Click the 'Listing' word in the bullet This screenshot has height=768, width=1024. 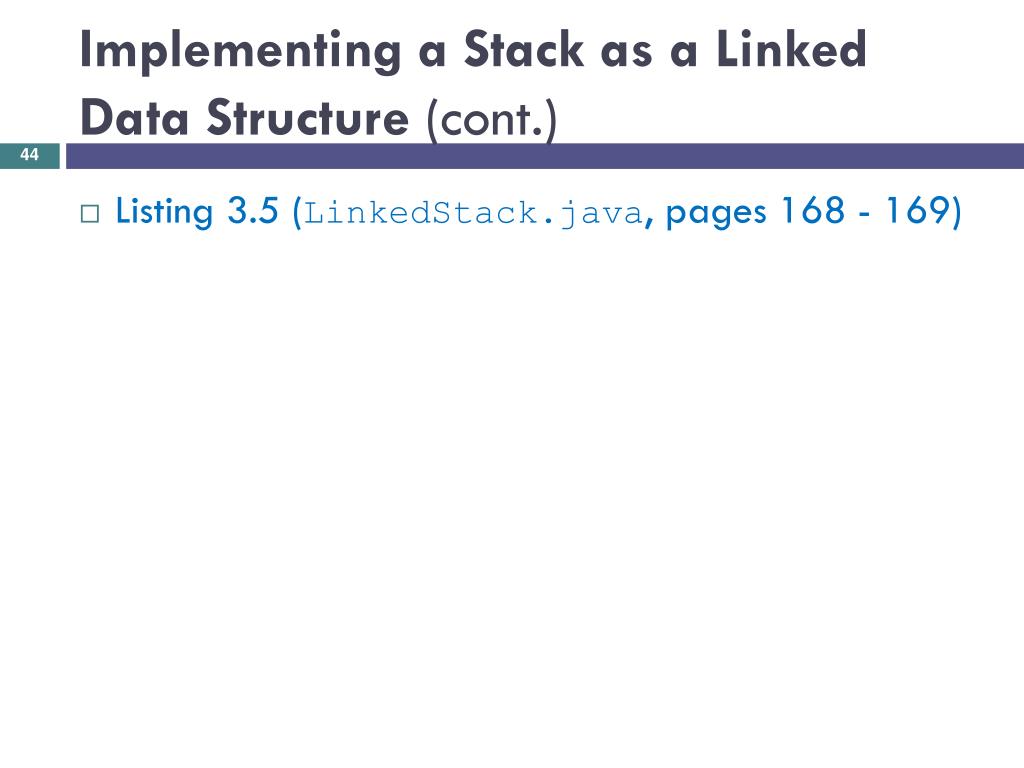point(165,212)
